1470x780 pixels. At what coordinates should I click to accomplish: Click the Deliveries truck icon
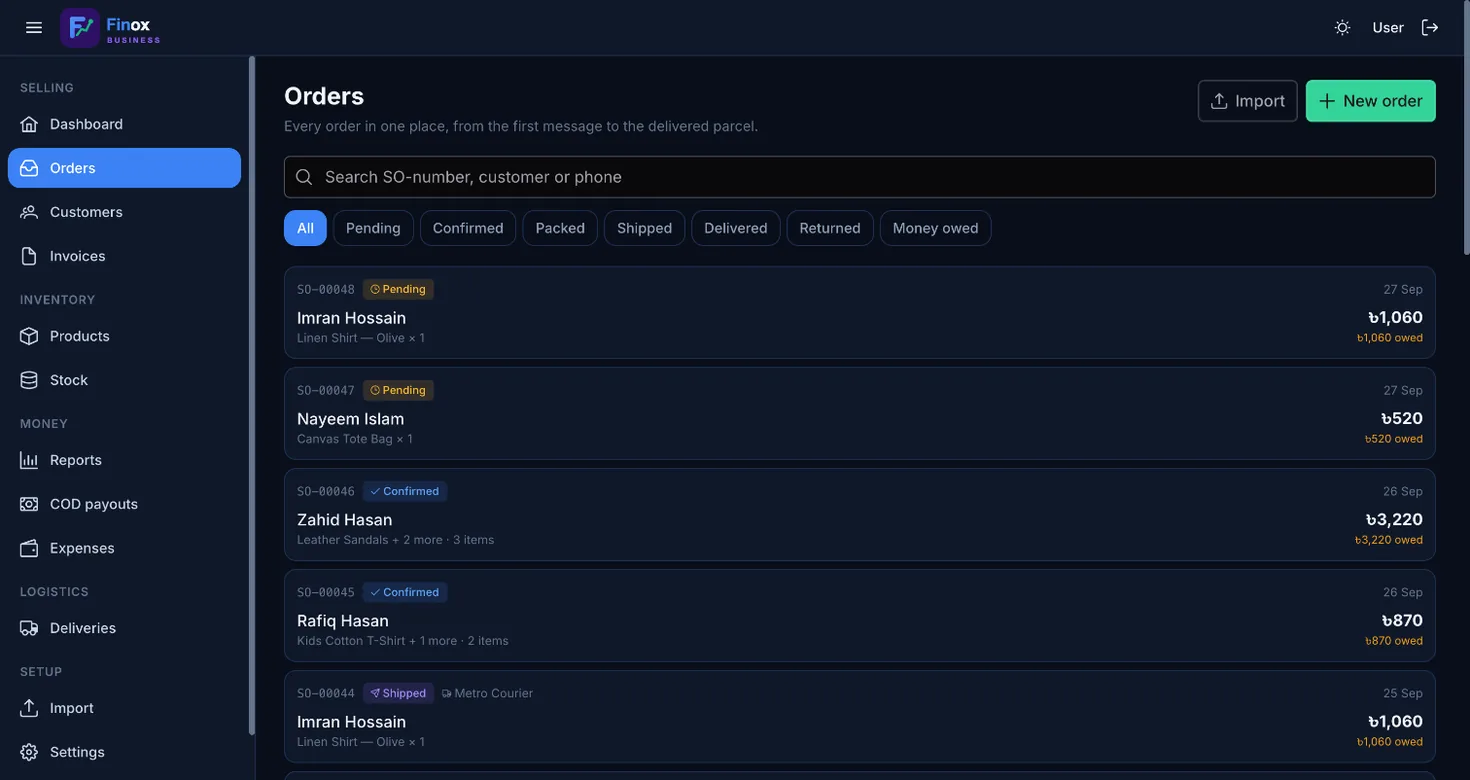point(29,628)
